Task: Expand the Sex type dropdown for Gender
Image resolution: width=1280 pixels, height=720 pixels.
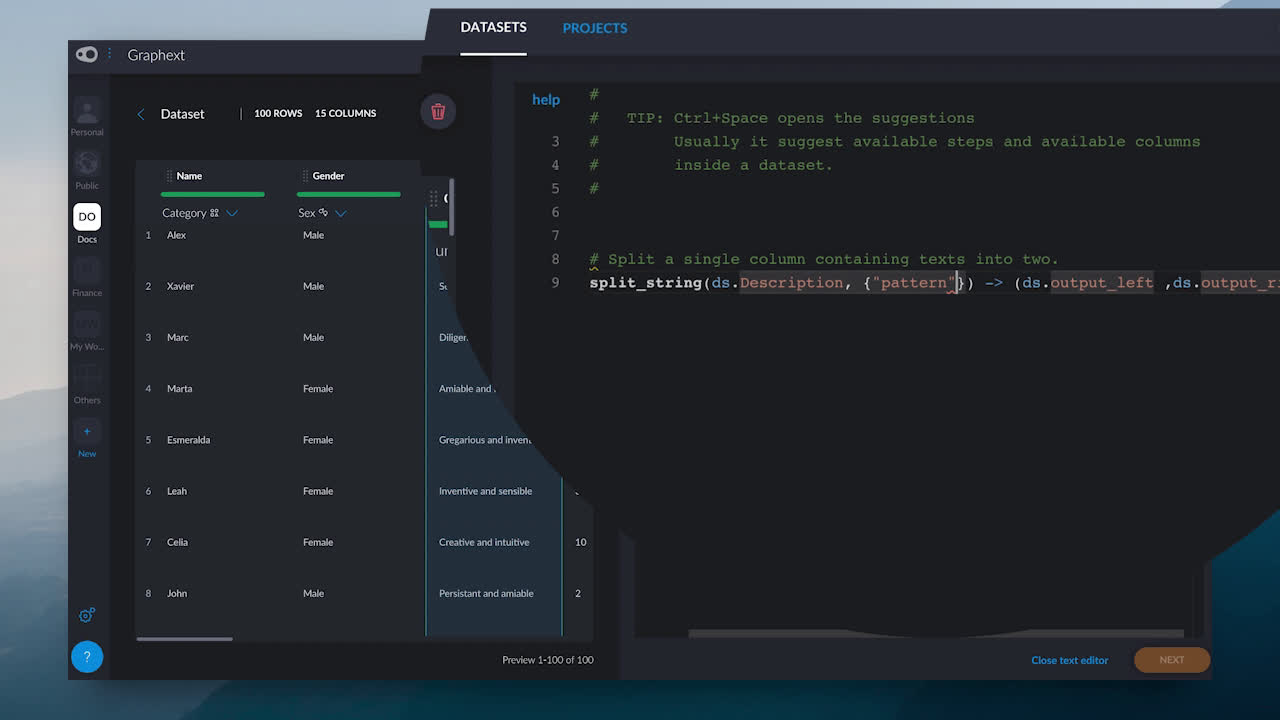Action: coord(341,213)
